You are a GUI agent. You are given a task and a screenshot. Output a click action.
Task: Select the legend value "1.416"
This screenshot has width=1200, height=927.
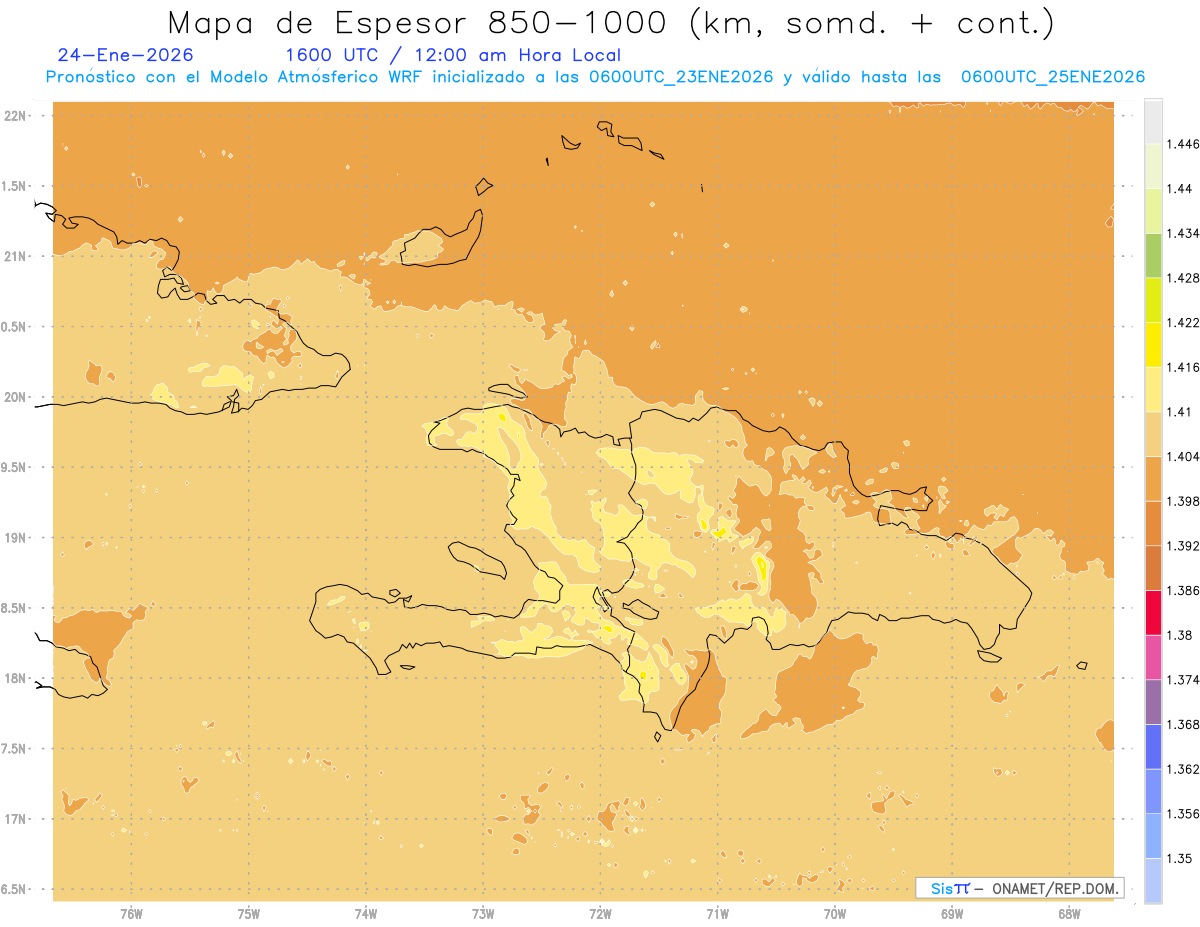coord(1182,367)
